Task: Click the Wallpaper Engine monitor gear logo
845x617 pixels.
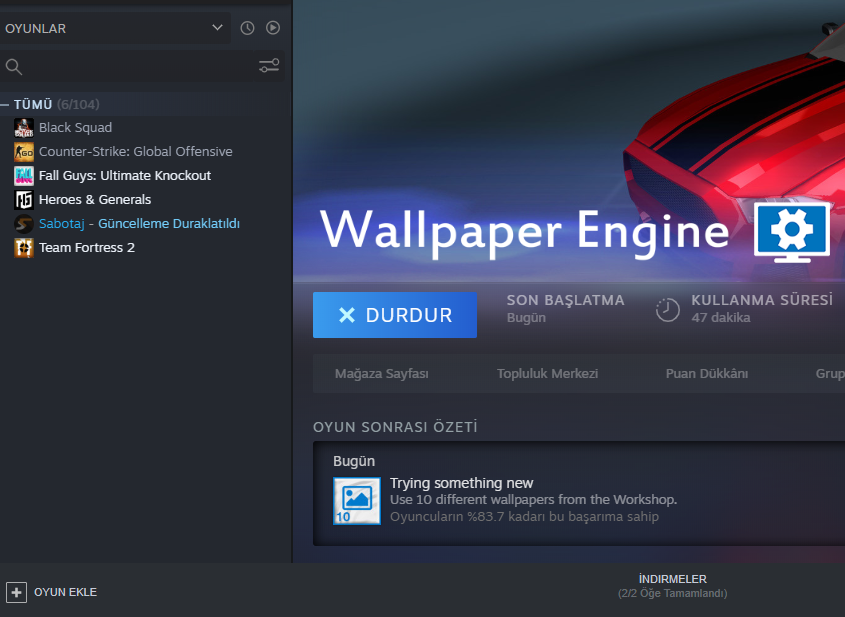Action: point(792,232)
